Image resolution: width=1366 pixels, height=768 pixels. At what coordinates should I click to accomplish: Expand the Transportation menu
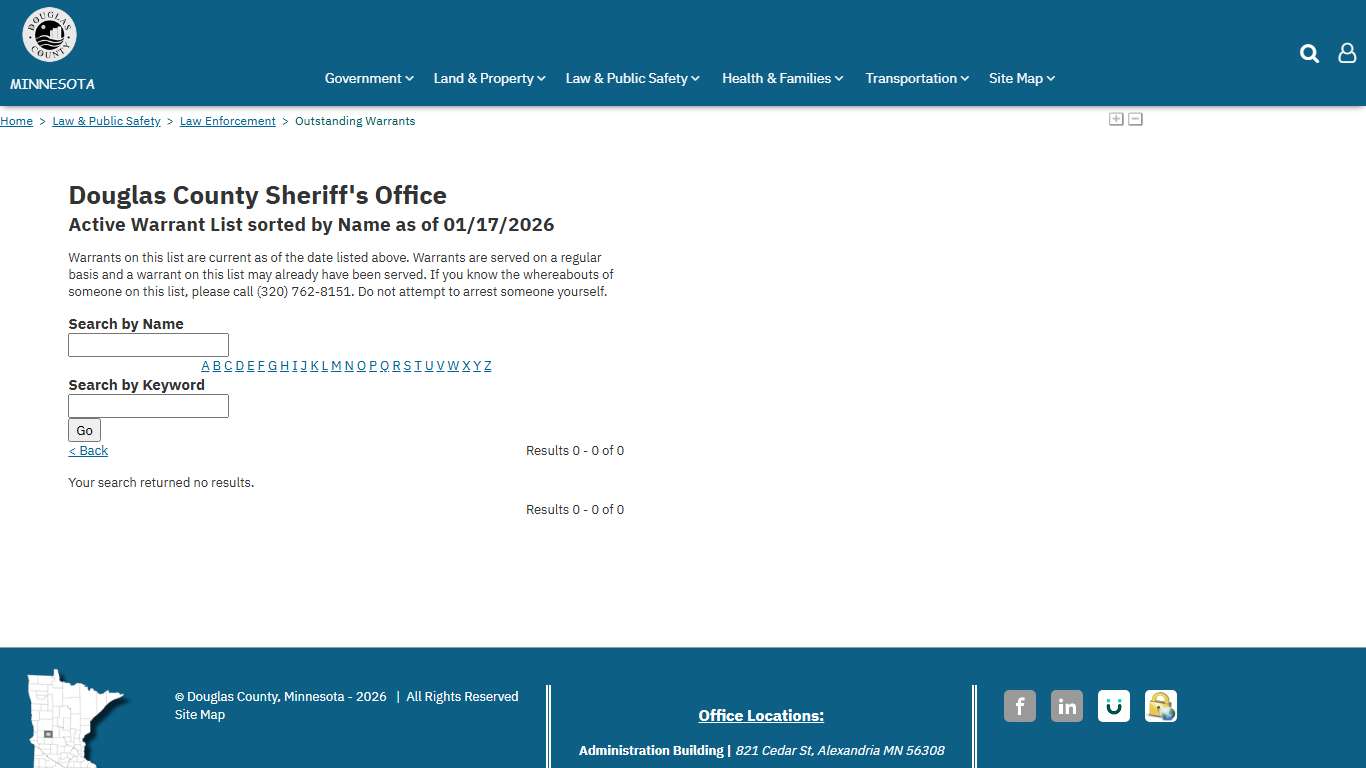915,78
